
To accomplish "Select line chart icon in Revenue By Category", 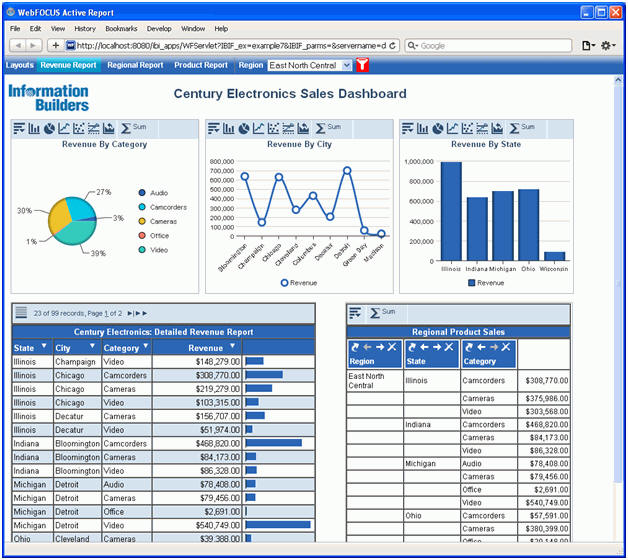I will [64, 128].
